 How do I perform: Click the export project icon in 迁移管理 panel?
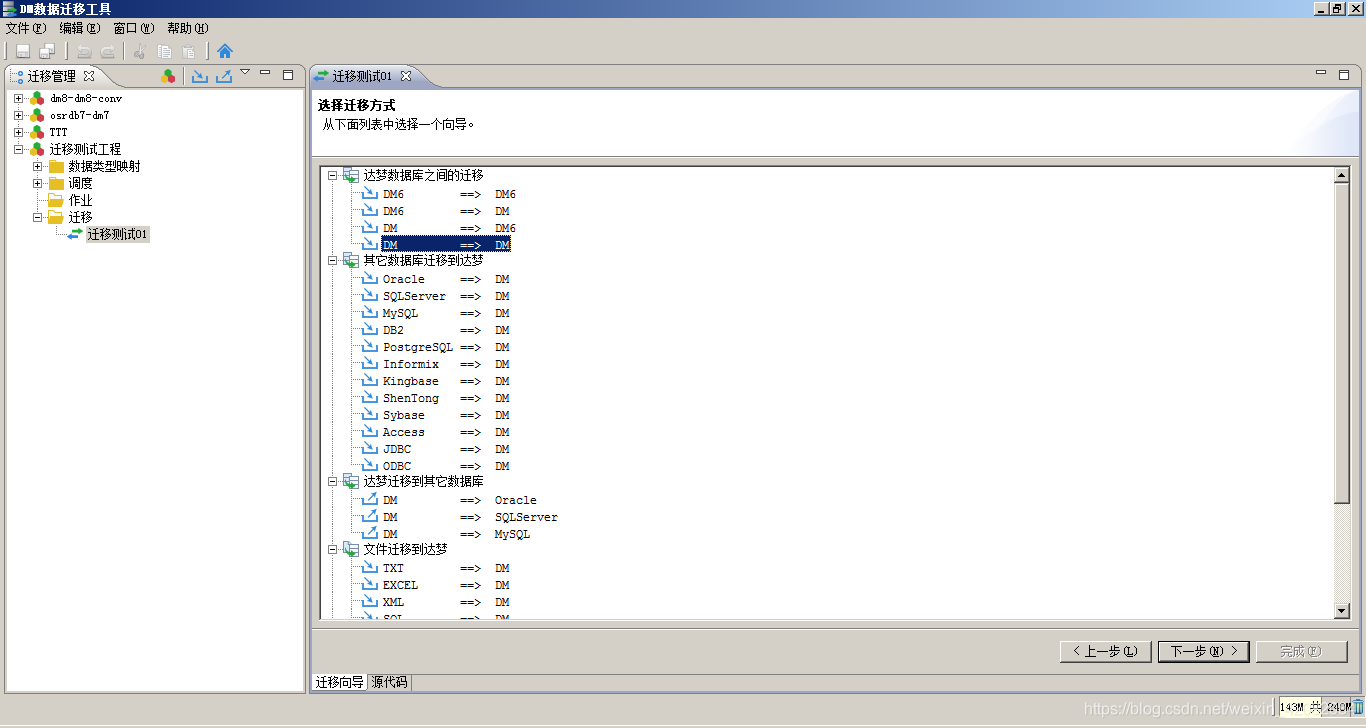224,76
